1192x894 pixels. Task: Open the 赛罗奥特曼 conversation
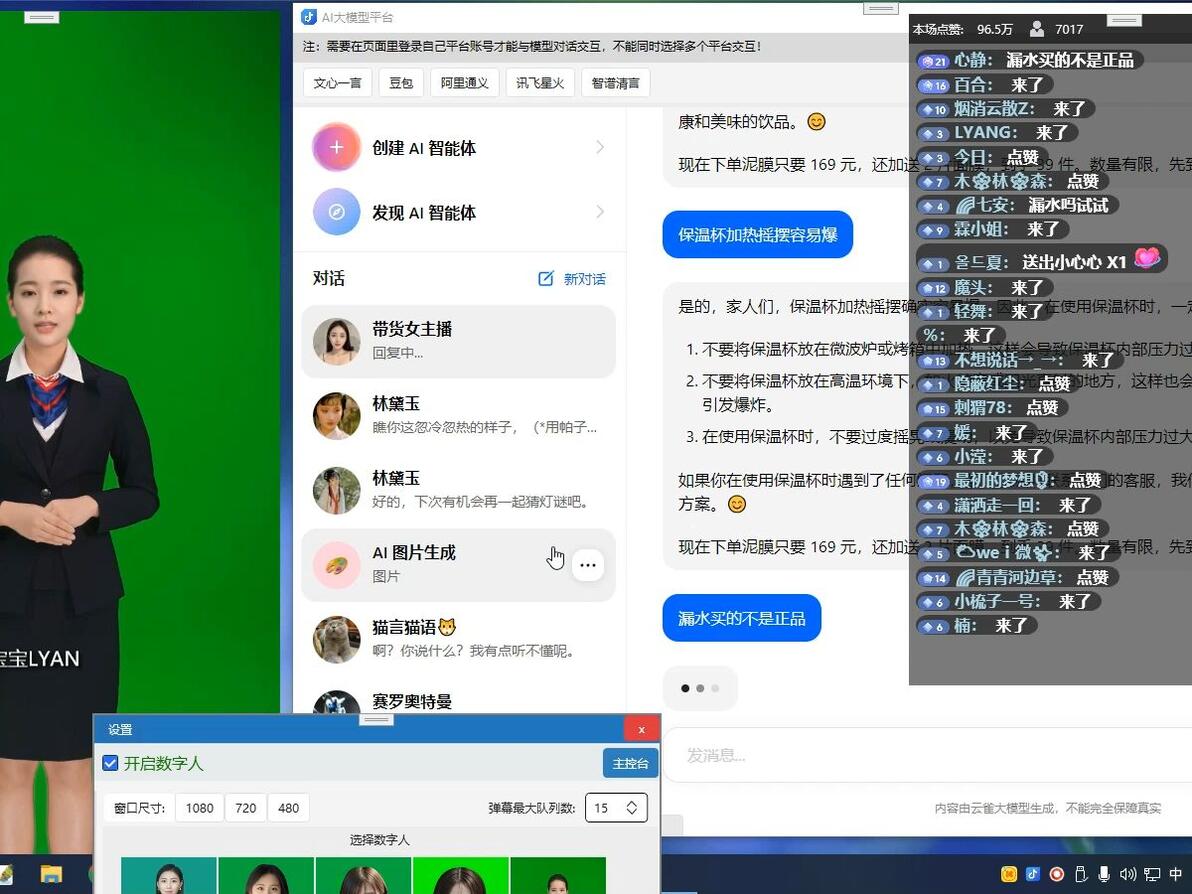[458, 701]
